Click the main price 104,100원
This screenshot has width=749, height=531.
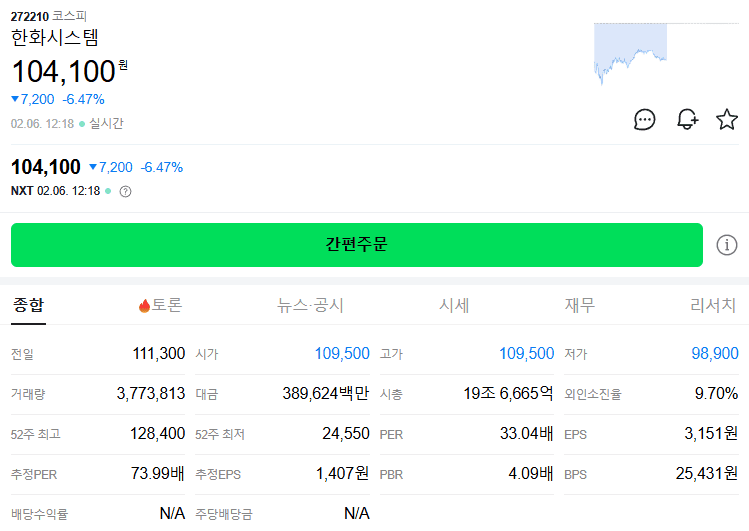point(69,72)
